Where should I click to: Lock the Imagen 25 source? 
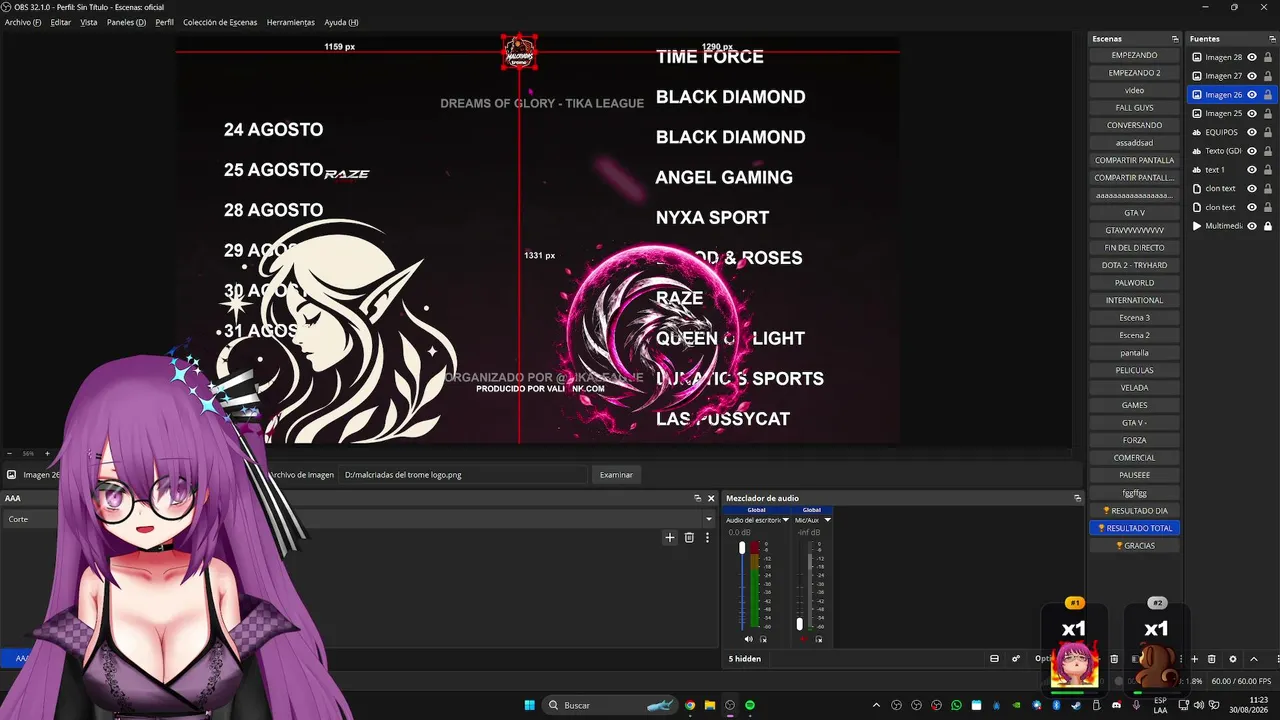click(x=1268, y=113)
